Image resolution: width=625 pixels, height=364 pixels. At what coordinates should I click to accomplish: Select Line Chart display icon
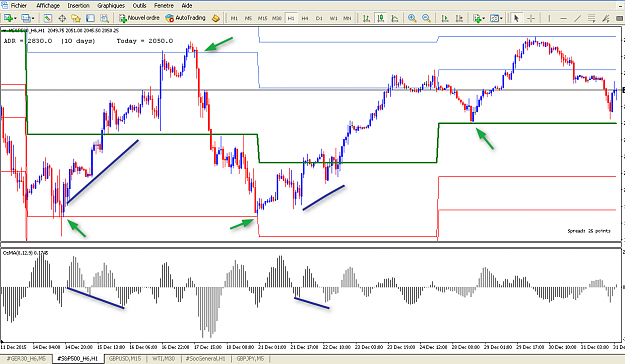pos(395,18)
